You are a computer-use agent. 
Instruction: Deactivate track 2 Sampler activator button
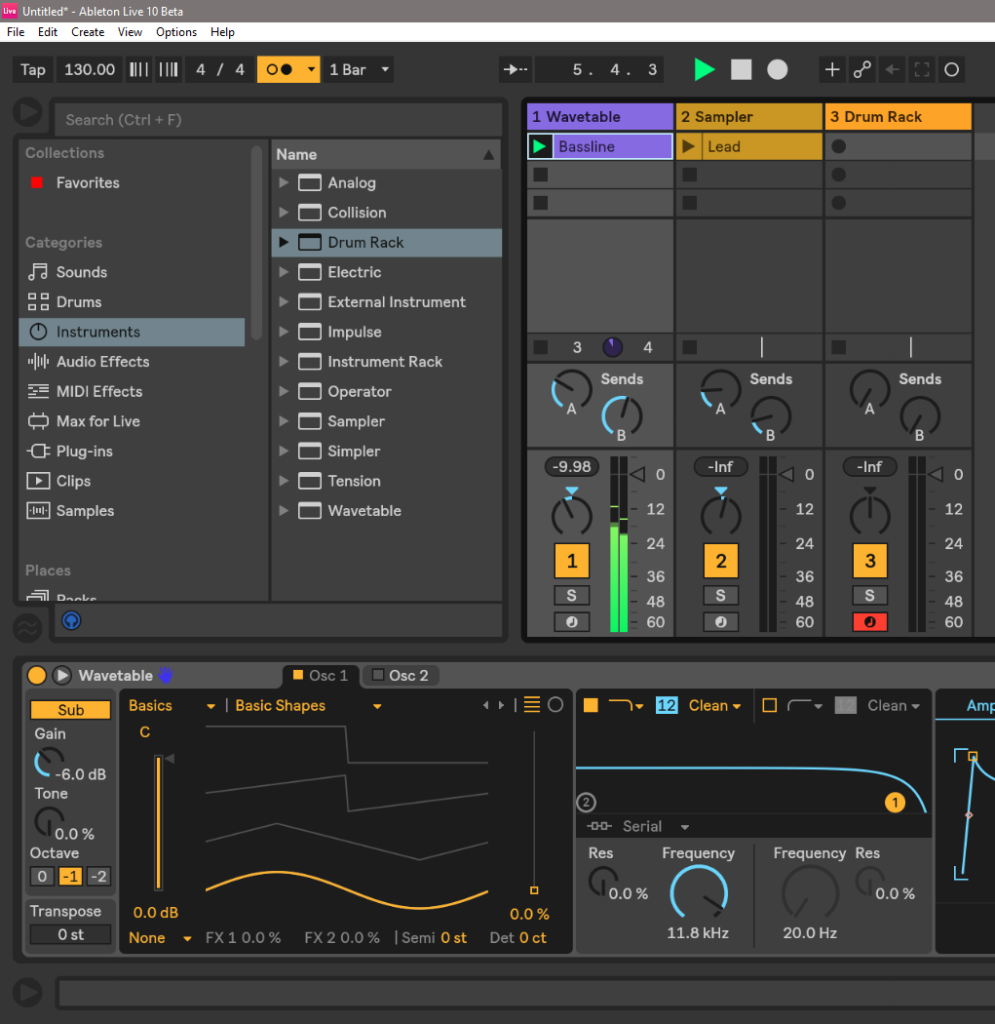(x=720, y=561)
